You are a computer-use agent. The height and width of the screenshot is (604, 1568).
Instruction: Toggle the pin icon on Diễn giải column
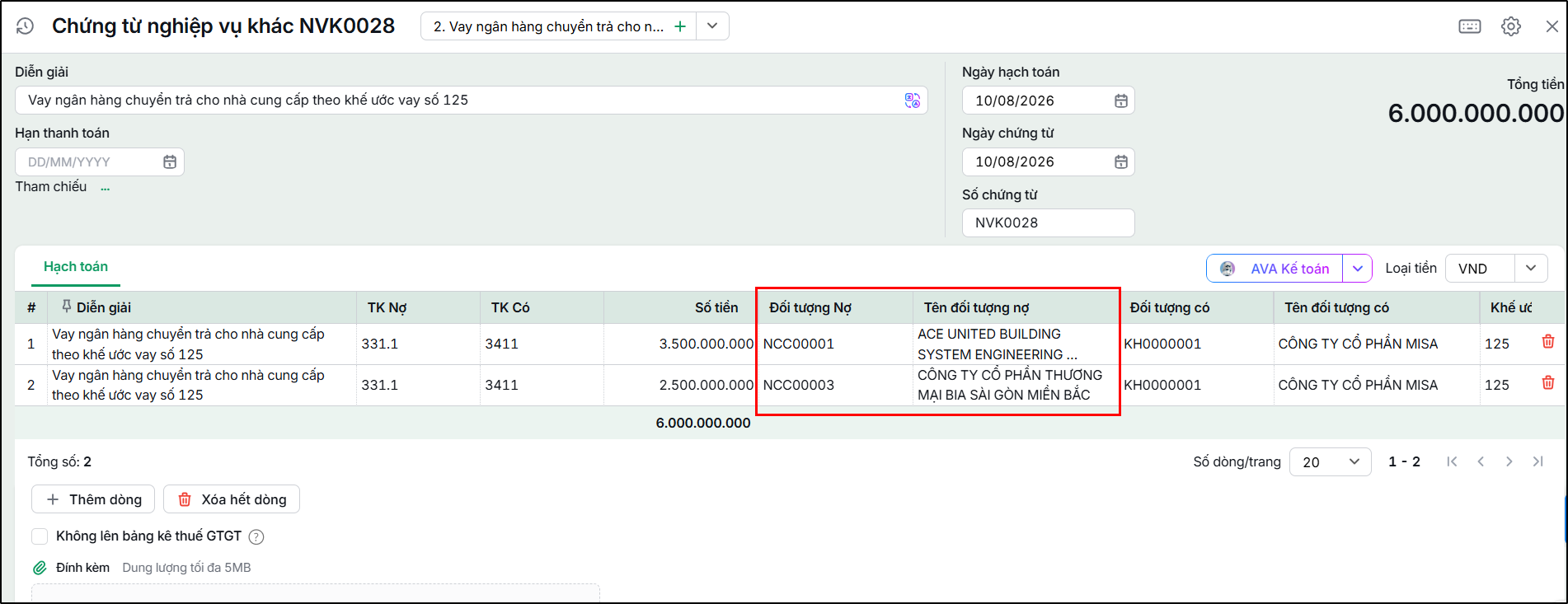click(66, 307)
